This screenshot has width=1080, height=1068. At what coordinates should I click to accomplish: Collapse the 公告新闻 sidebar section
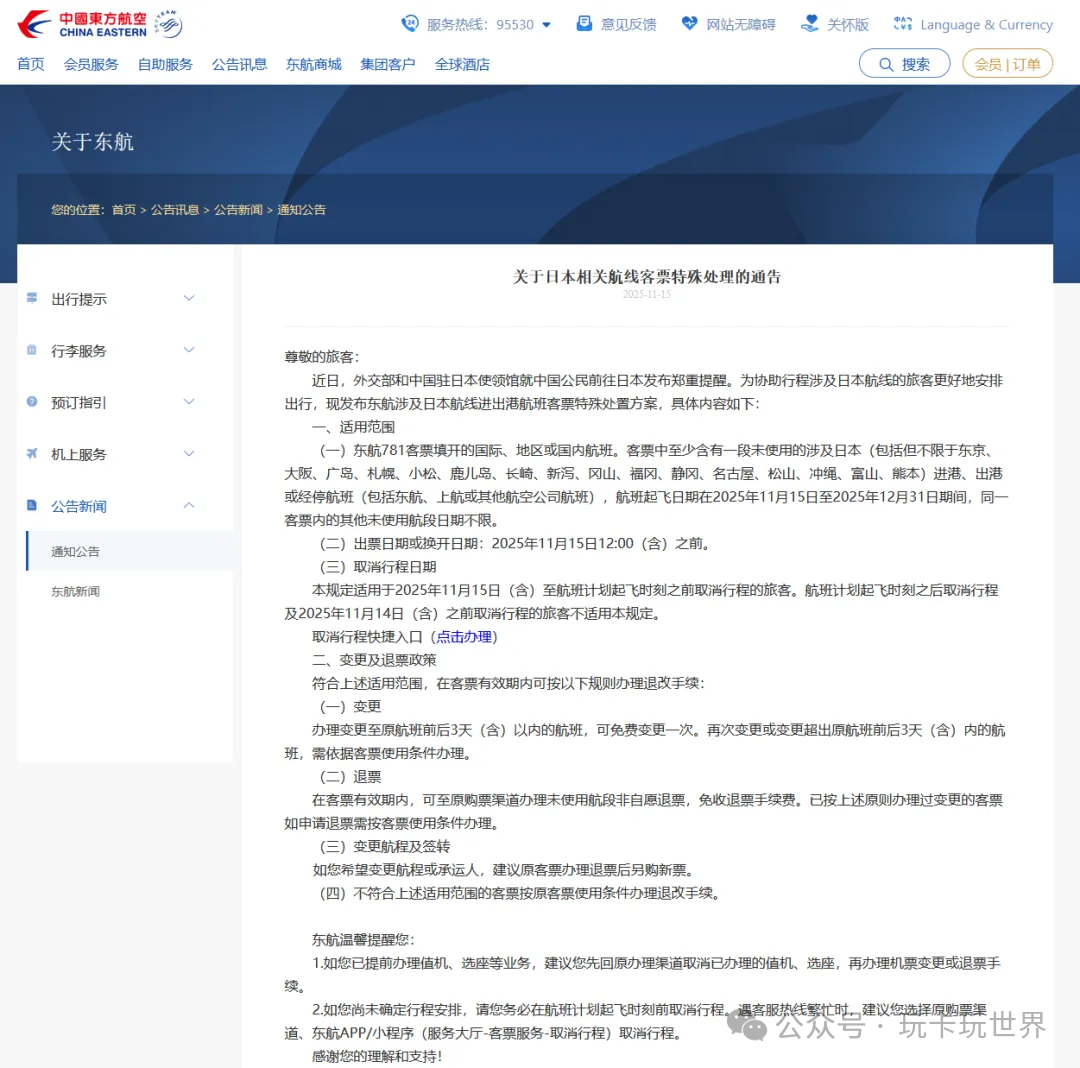[189, 506]
